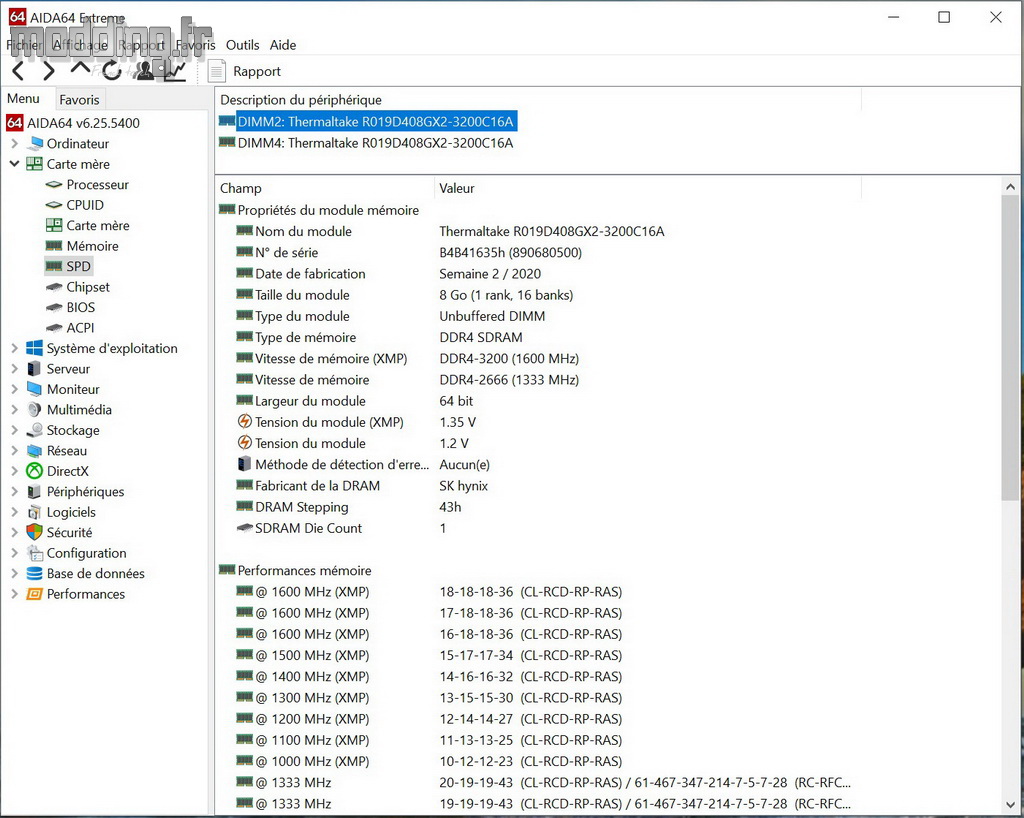The height and width of the screenshot is (818, 1024).
Task: Click the user profile toolbar icon
Action: click(144, 71)
